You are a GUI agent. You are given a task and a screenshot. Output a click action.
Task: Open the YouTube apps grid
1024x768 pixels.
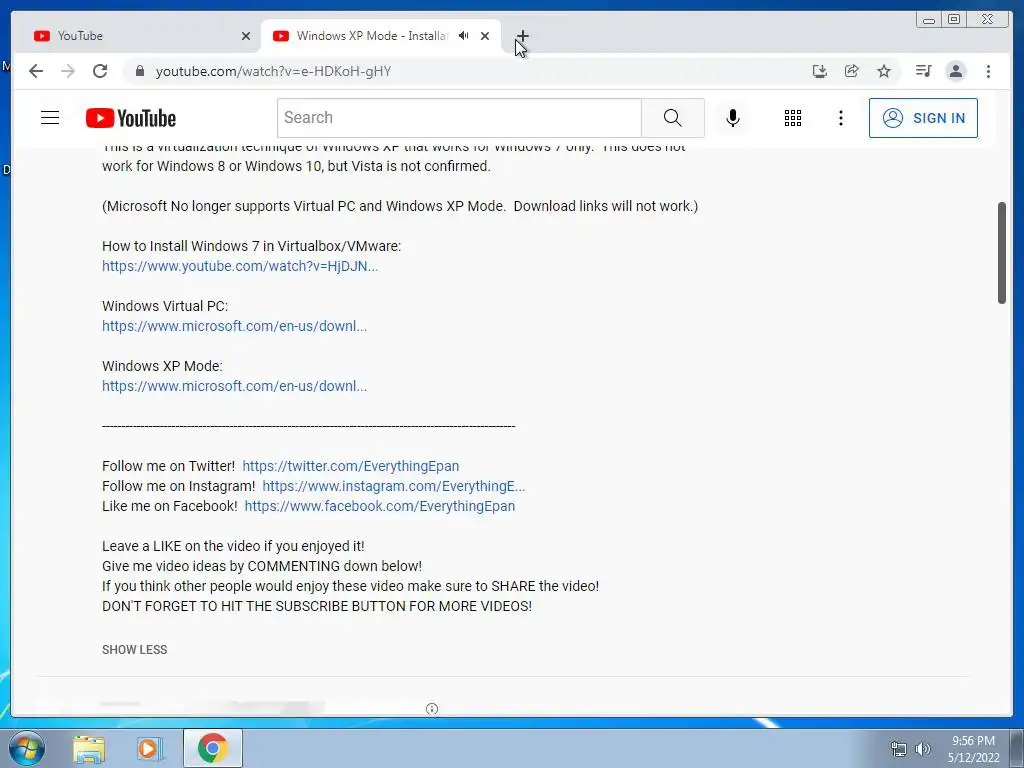tap(793, 118)
